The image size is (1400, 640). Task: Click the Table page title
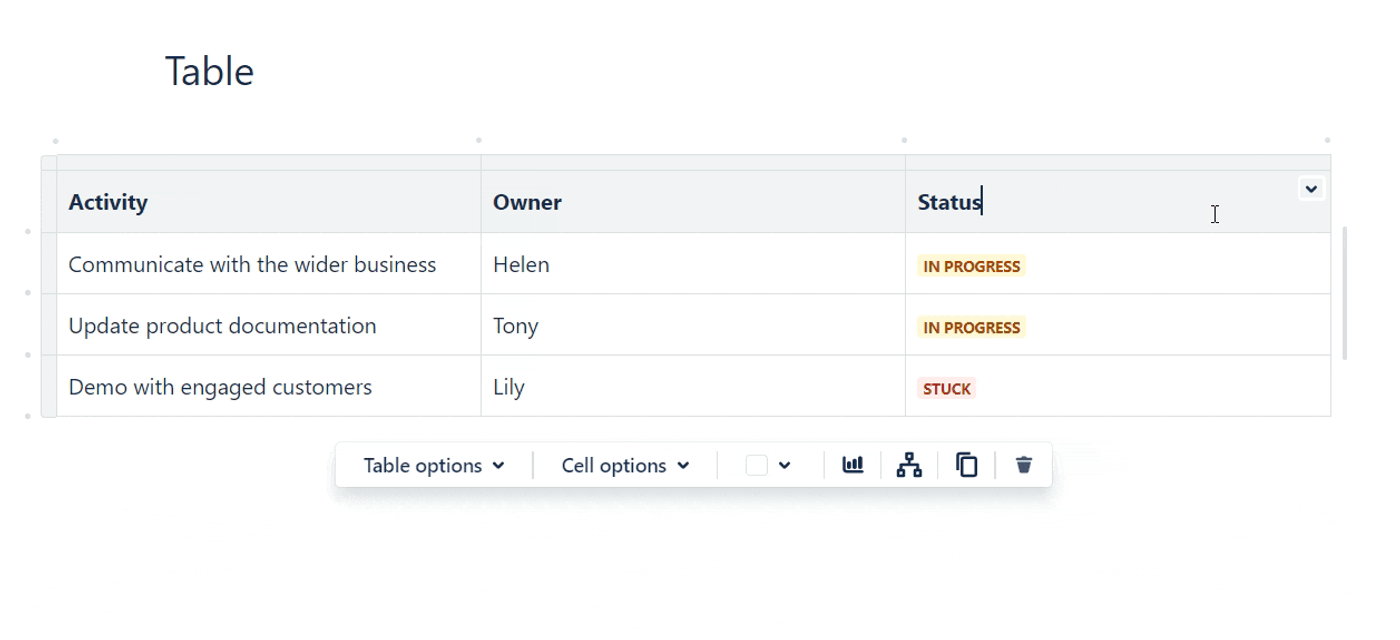pos(209,72)
